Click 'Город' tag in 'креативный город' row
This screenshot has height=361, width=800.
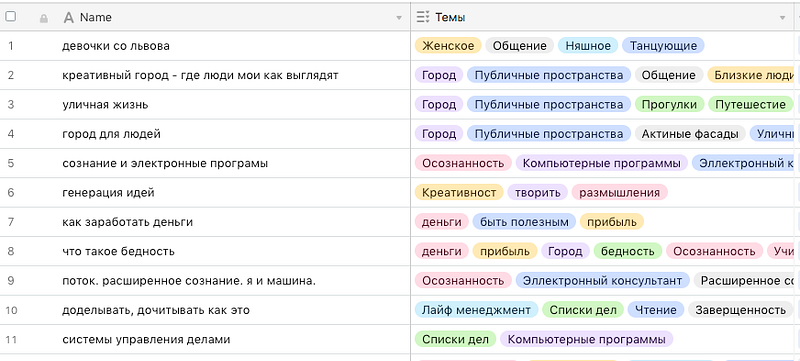tap(439, 75)
